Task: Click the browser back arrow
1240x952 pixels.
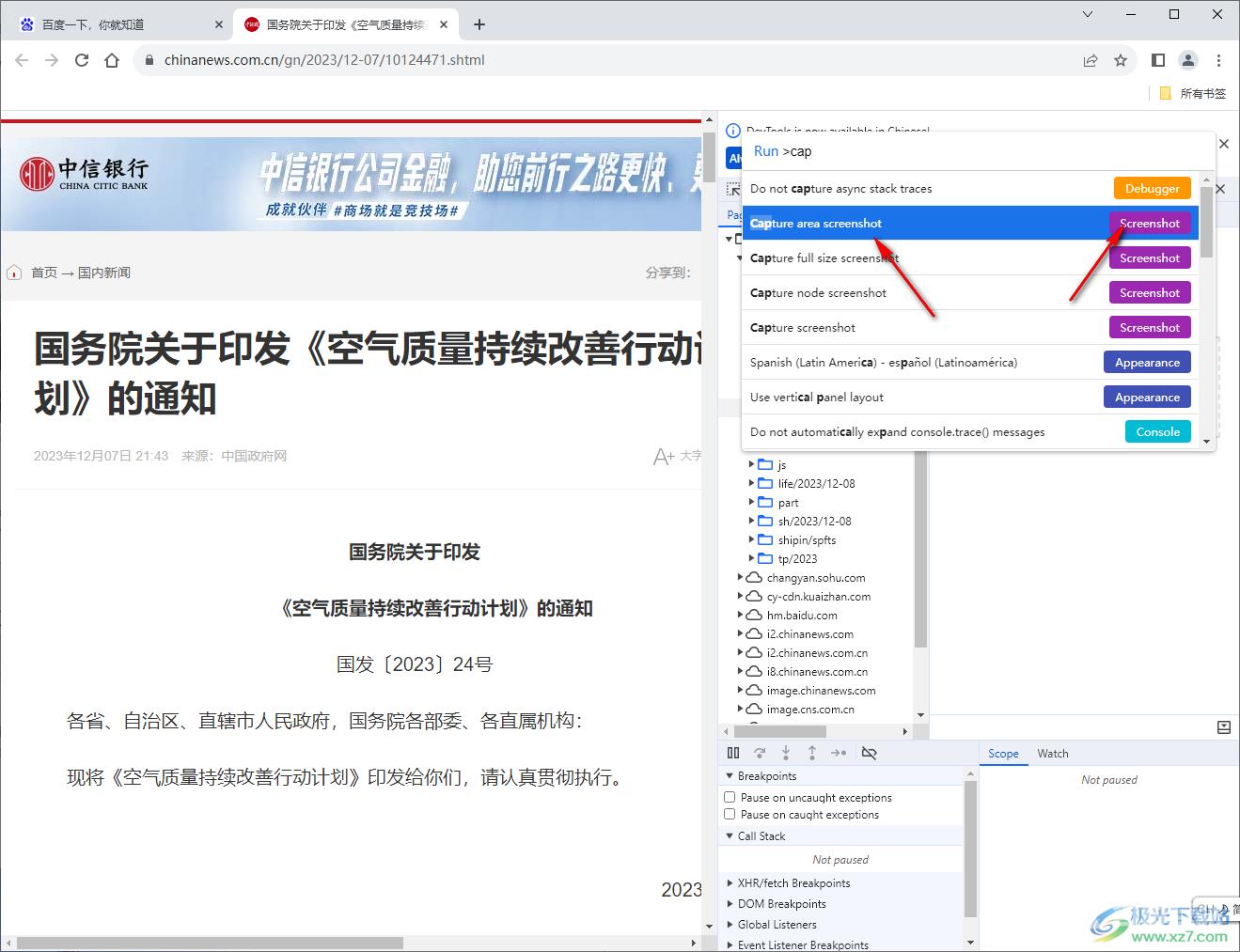Action: tap(22, 60)
